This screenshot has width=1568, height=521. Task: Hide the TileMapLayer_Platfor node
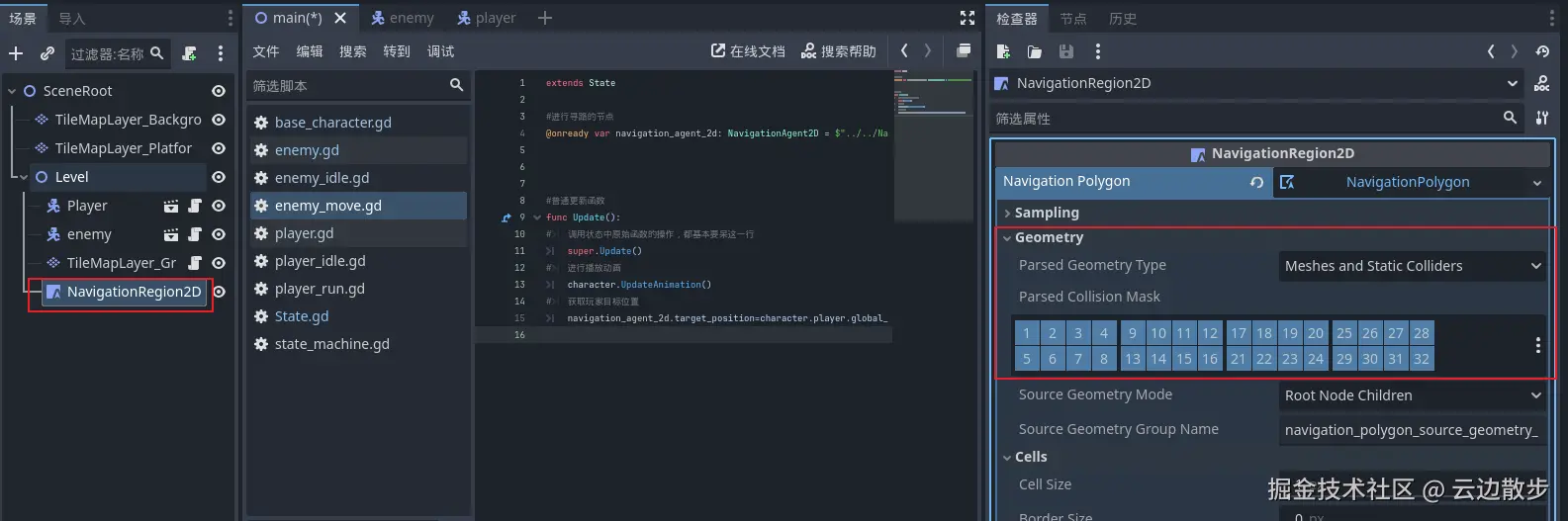coord(219,148)
